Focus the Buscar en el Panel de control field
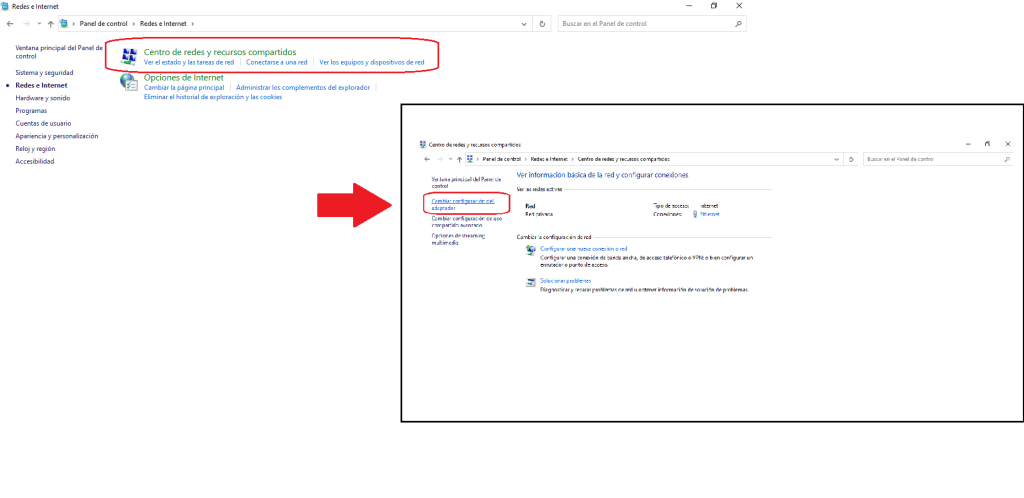This screenshot has width=1024, height=498. [640, 22]
